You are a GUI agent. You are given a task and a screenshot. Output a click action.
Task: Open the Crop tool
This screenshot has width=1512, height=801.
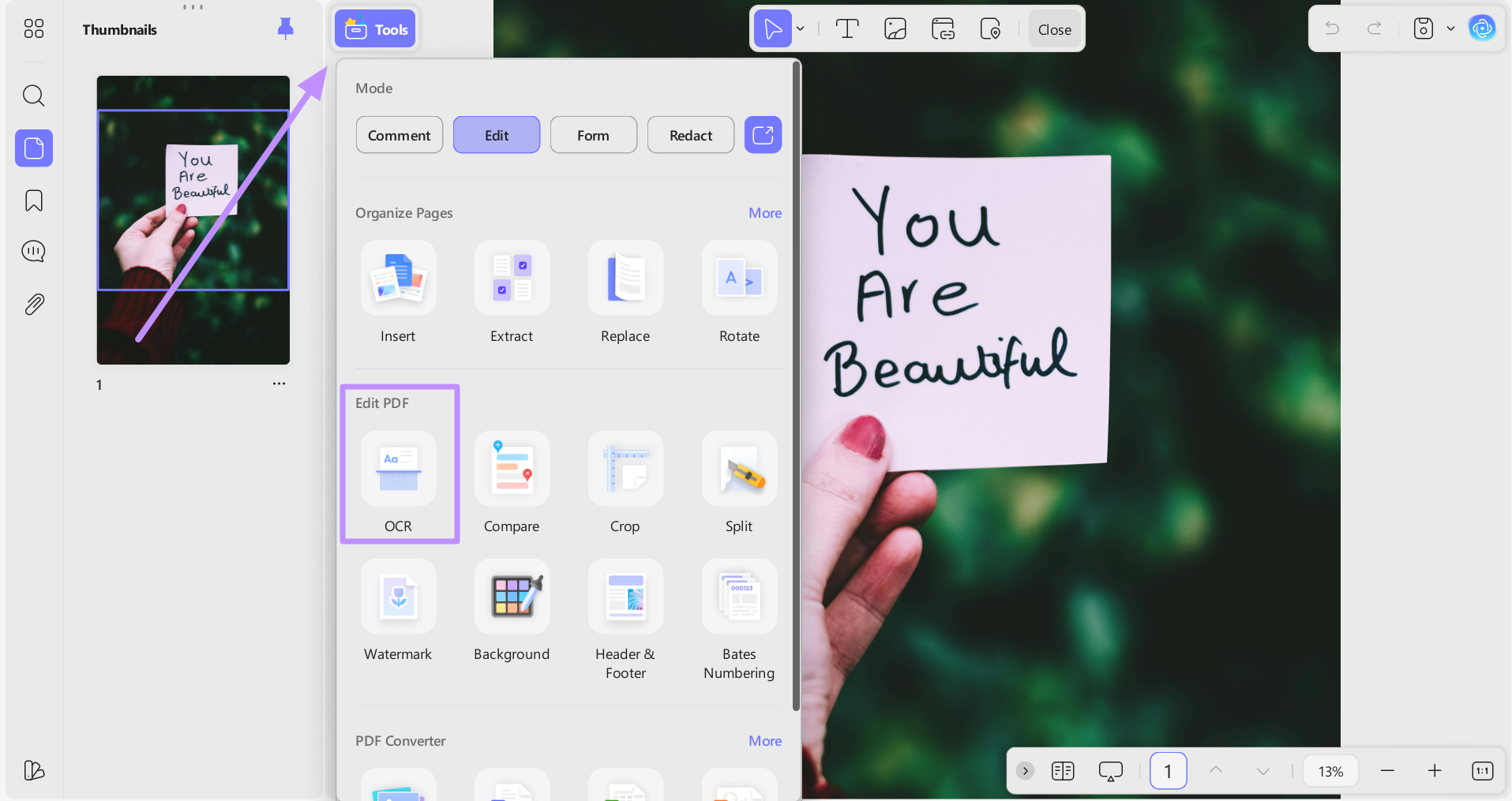pos(625,483)
